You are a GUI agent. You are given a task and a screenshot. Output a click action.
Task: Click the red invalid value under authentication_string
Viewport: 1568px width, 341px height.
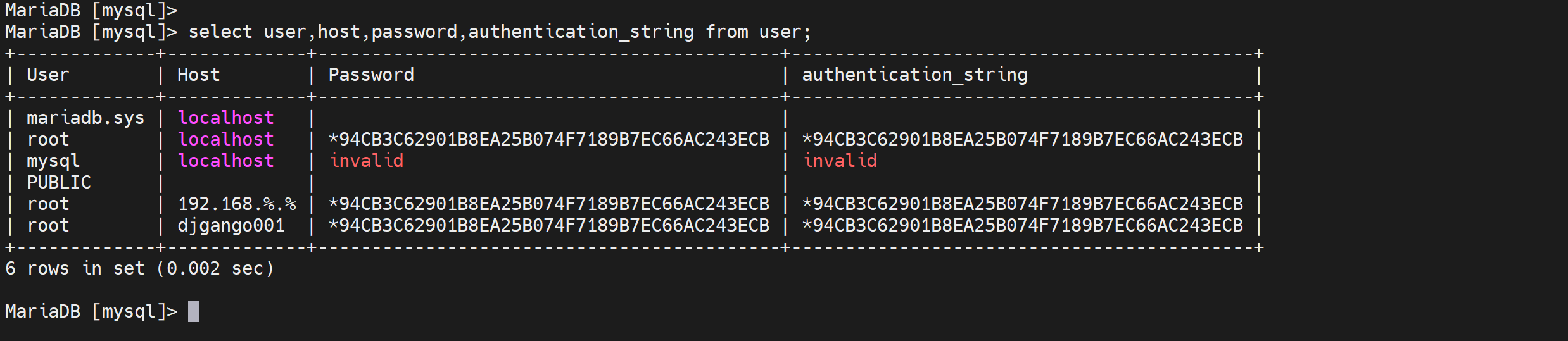[840, 161]
